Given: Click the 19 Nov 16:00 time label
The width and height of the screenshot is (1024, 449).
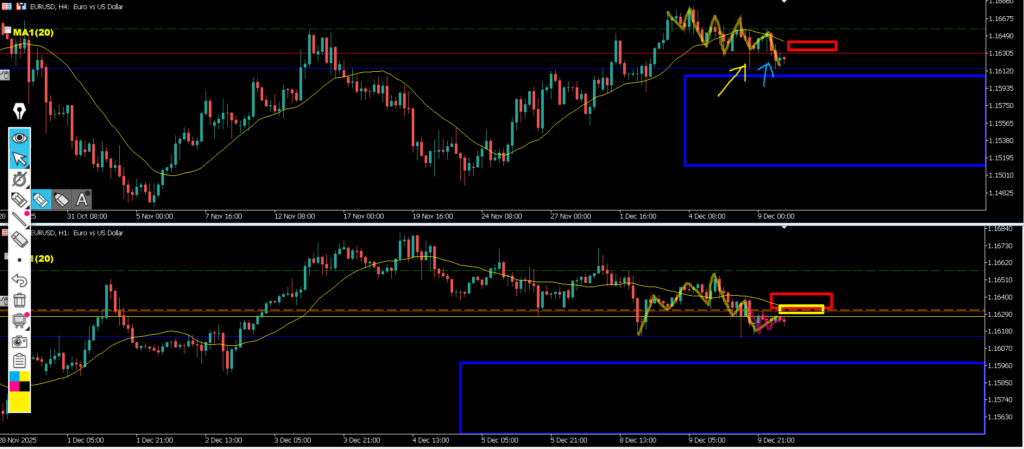Looking at the screenshot, I should pyautogui.click(x=431, y=216).
